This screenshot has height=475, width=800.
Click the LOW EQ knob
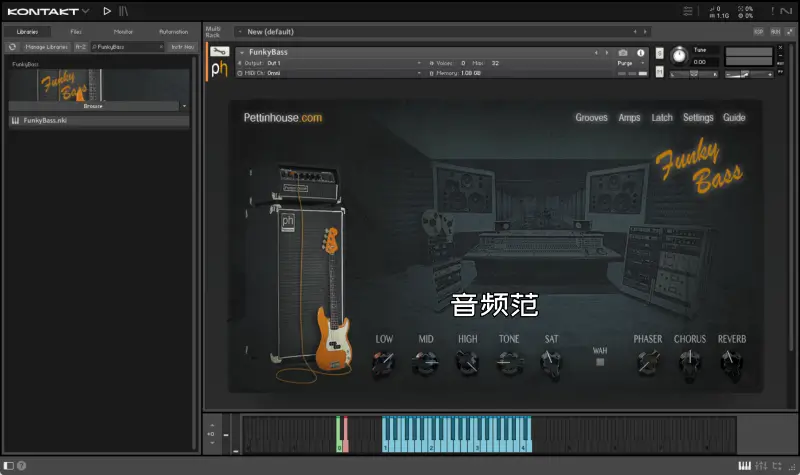(x=383, y=363)
